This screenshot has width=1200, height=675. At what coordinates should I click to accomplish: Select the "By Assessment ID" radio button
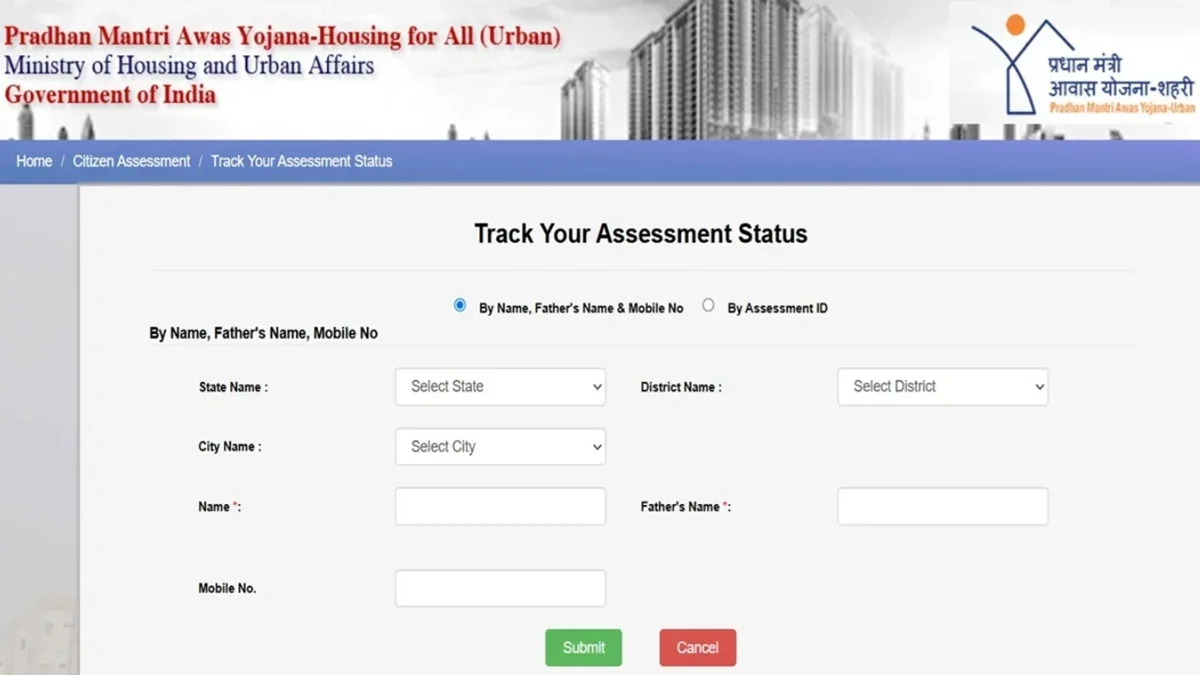tap(708, 305)
